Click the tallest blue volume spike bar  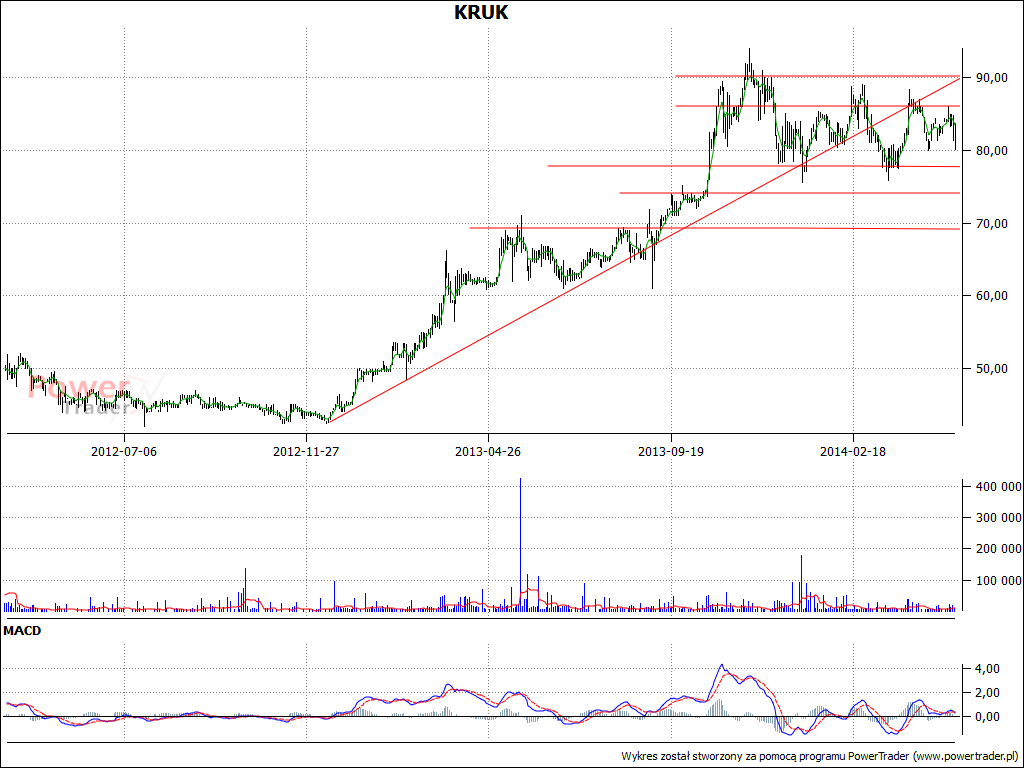tap(520, 545)
